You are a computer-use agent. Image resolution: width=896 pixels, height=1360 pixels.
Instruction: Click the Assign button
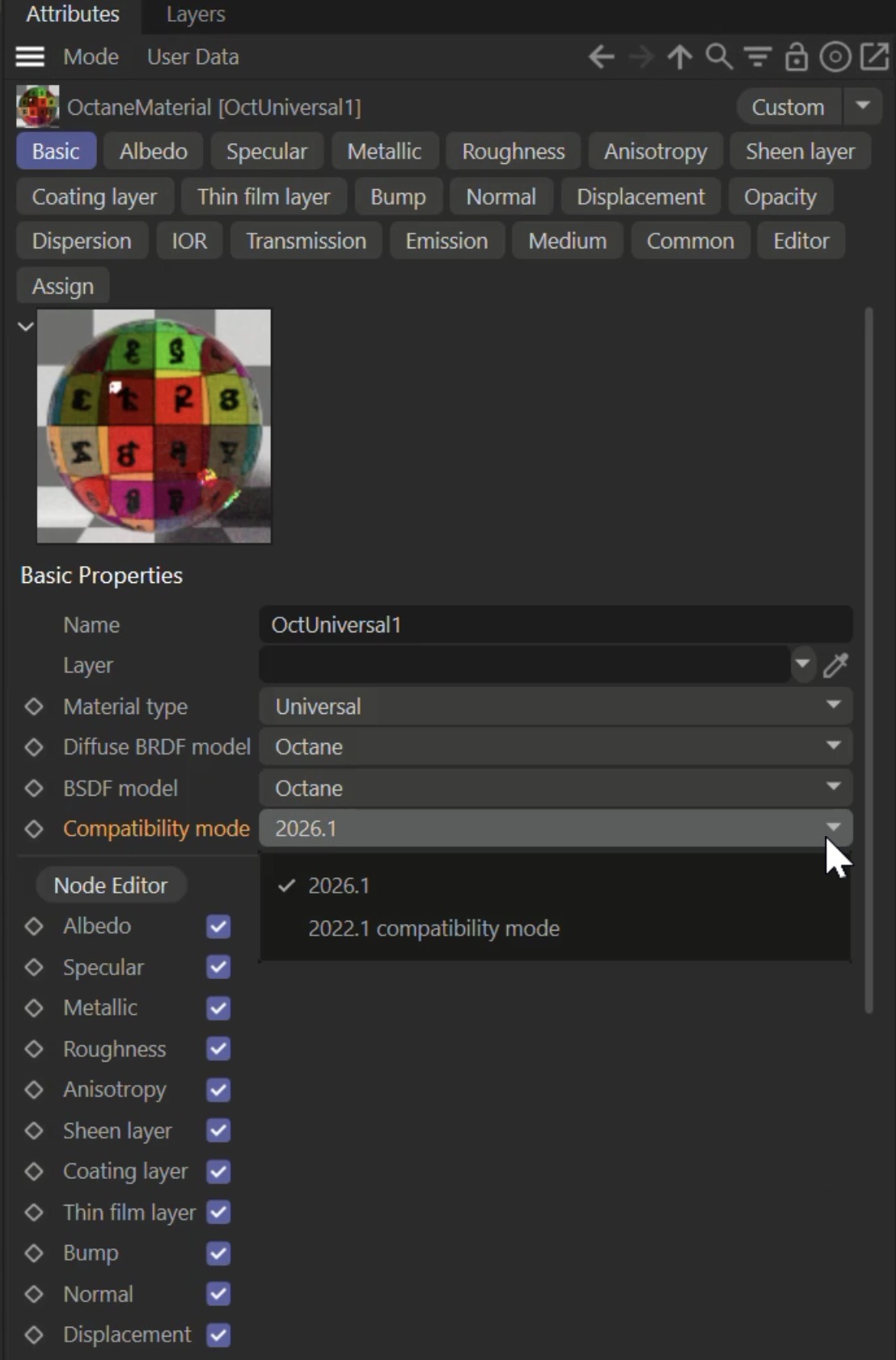click(63, 286)
